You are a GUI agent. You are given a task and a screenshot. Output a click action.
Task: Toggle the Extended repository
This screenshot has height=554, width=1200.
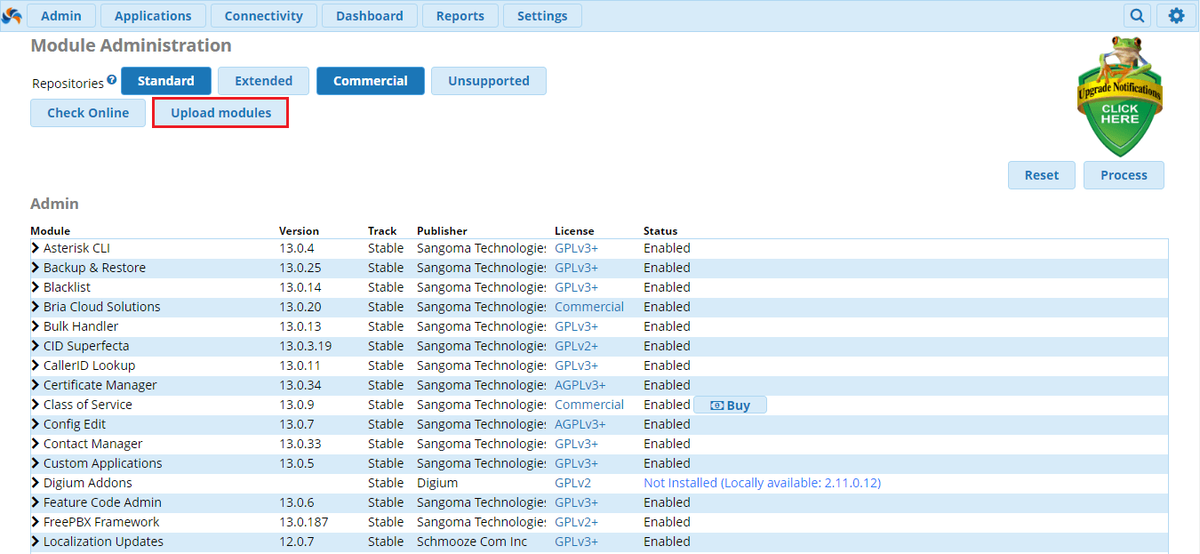click(264, 81)
